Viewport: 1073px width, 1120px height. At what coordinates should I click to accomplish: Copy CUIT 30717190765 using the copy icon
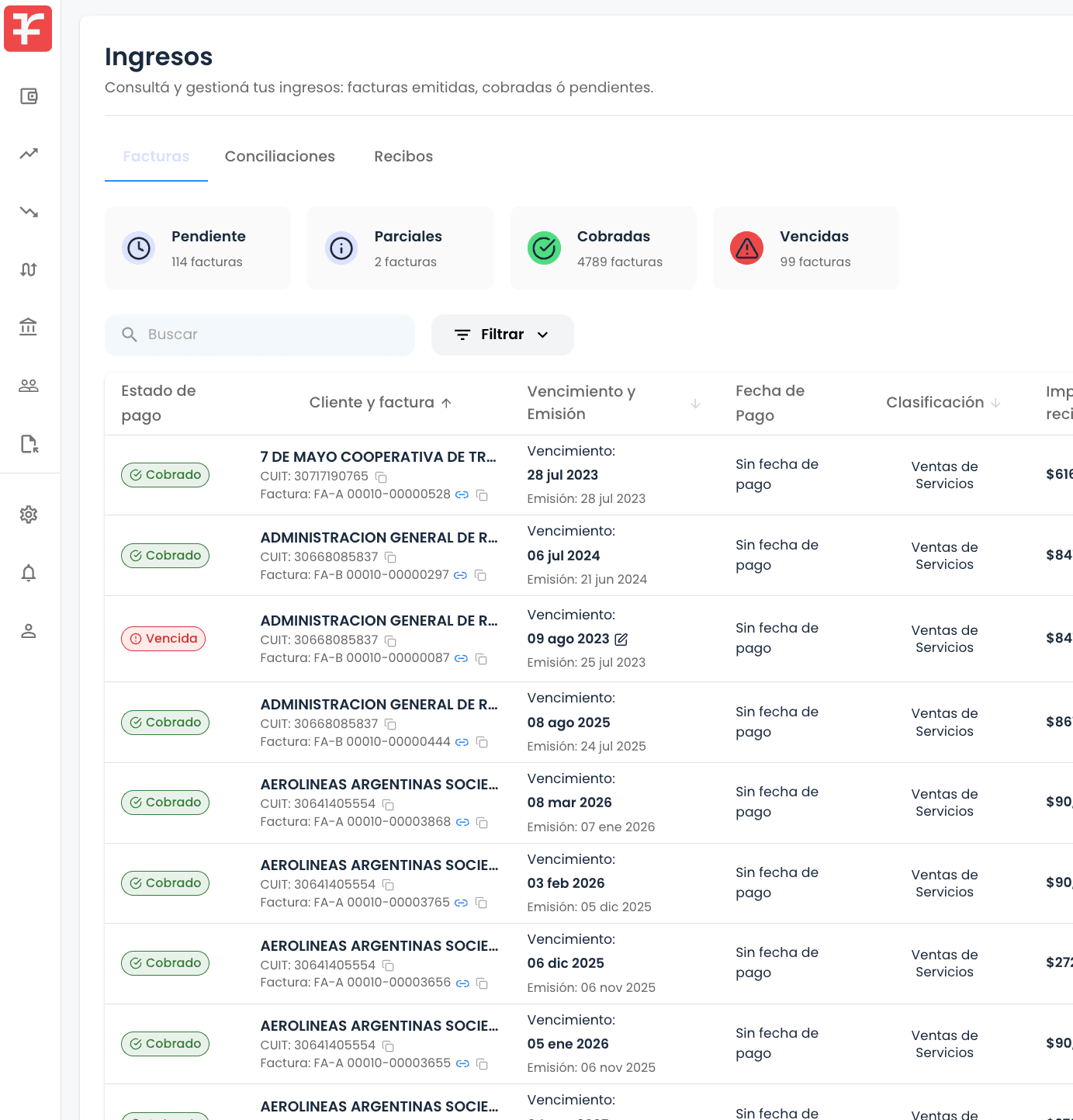click(381, 477)
